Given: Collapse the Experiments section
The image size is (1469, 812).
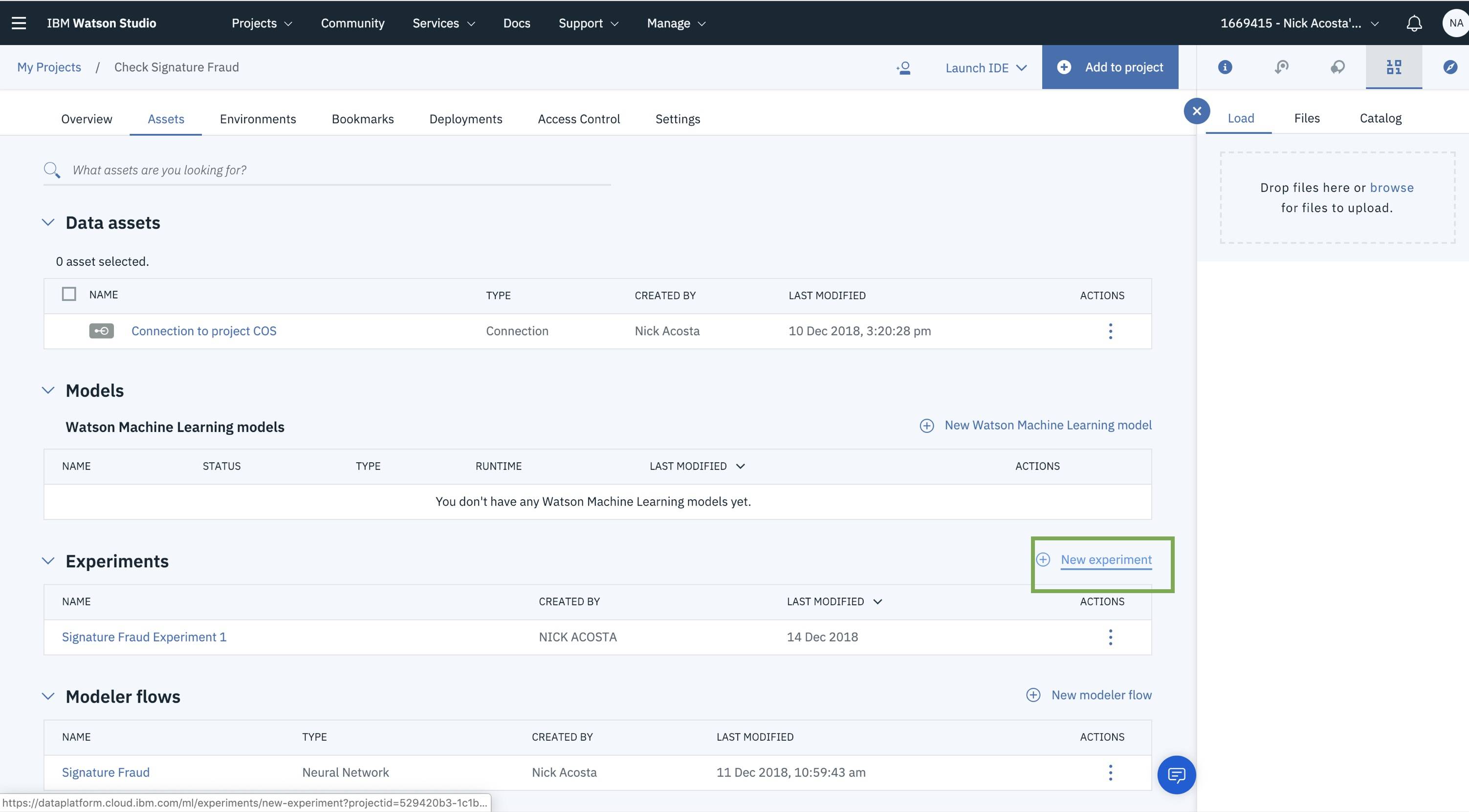Looking at the screenshot, I should tap(48, 561).
